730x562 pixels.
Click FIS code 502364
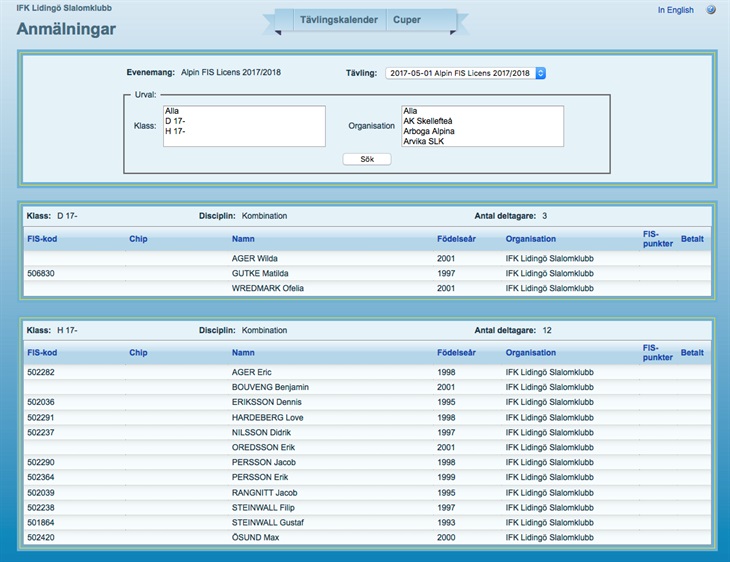[41, 477]
